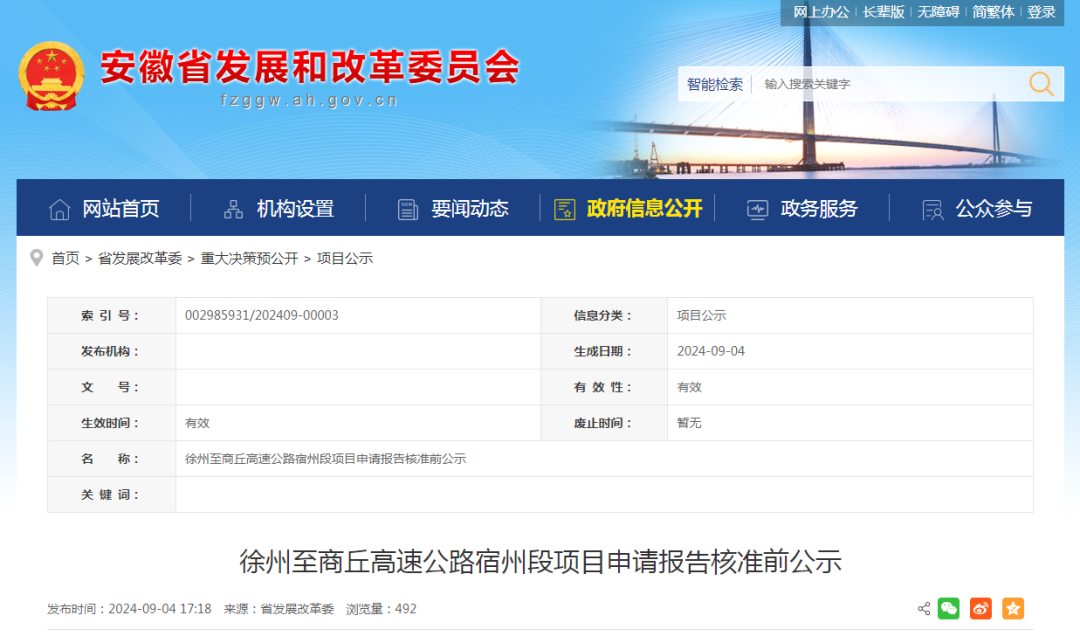The image size is (1080, 643).
Task: Click the document icon beside 要闻动态
Action: tap(407, 208)
